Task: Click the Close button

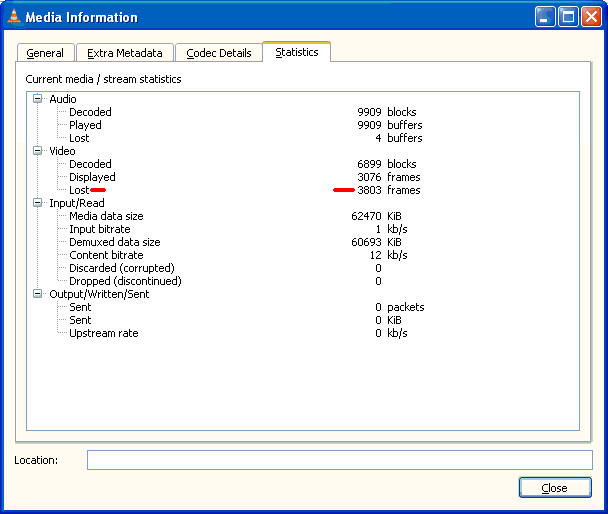Action: (x=555, y=488)
